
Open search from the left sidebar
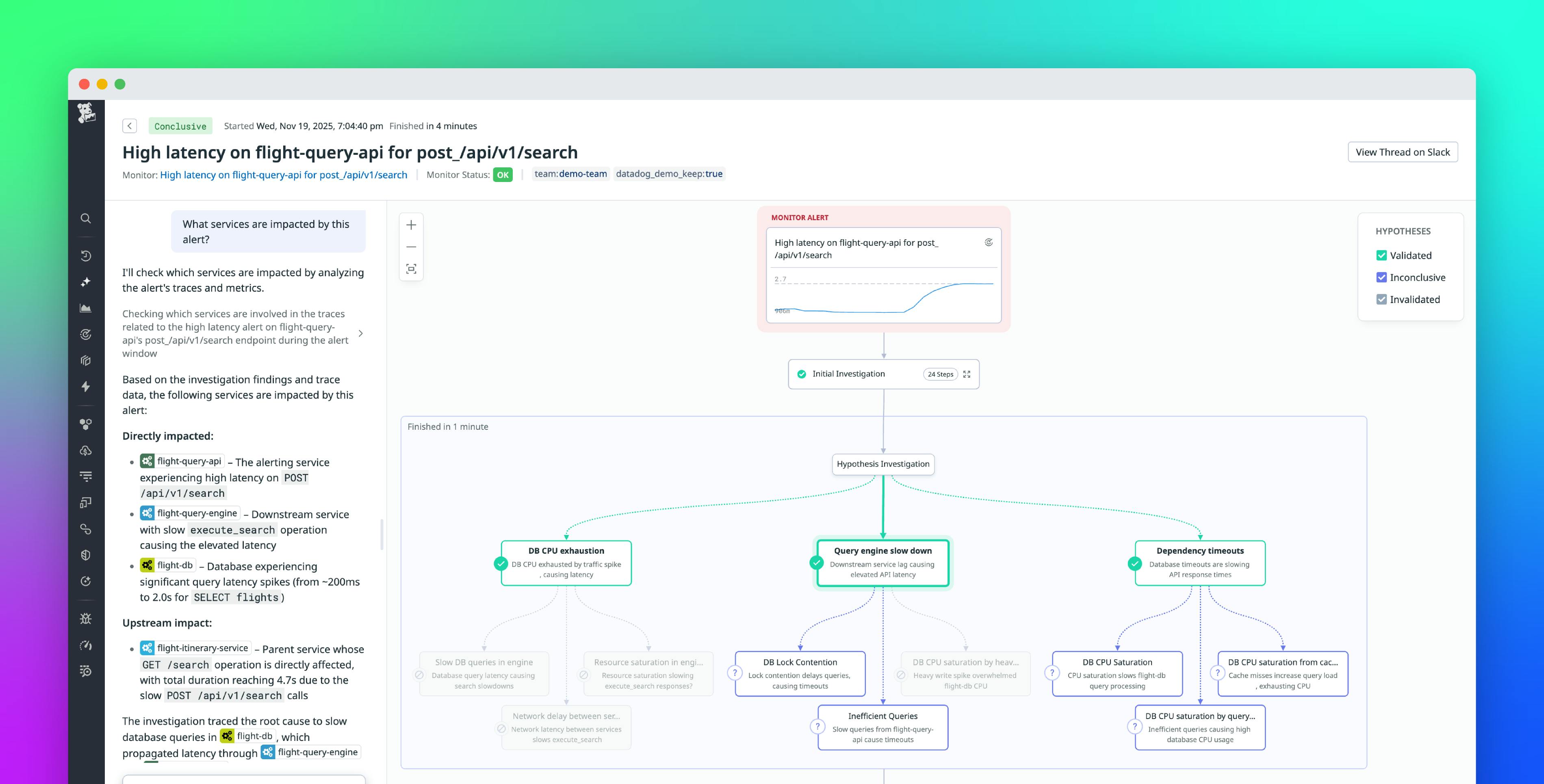point(86,219)
